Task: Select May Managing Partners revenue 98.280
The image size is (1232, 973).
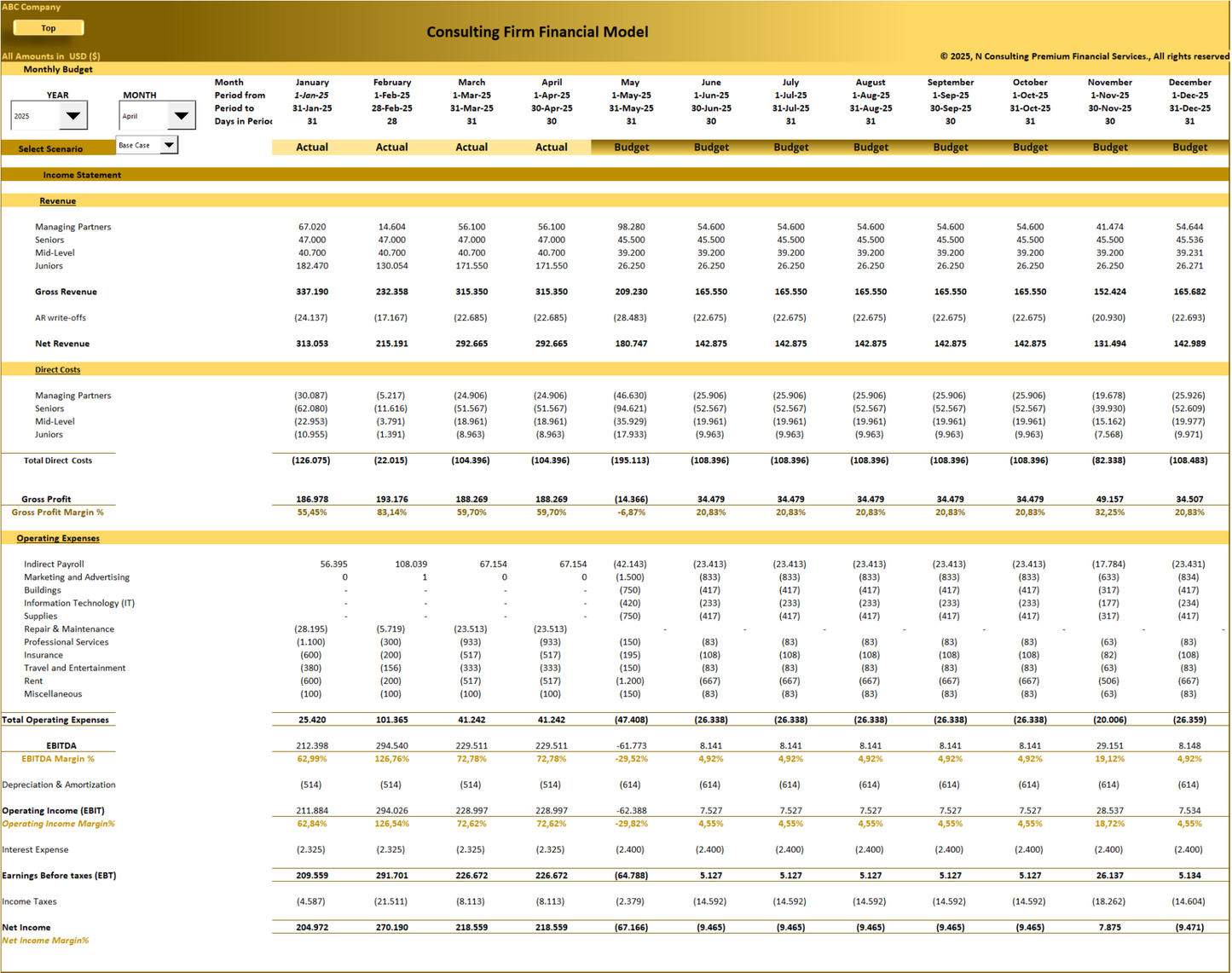Action: (631, 227)
